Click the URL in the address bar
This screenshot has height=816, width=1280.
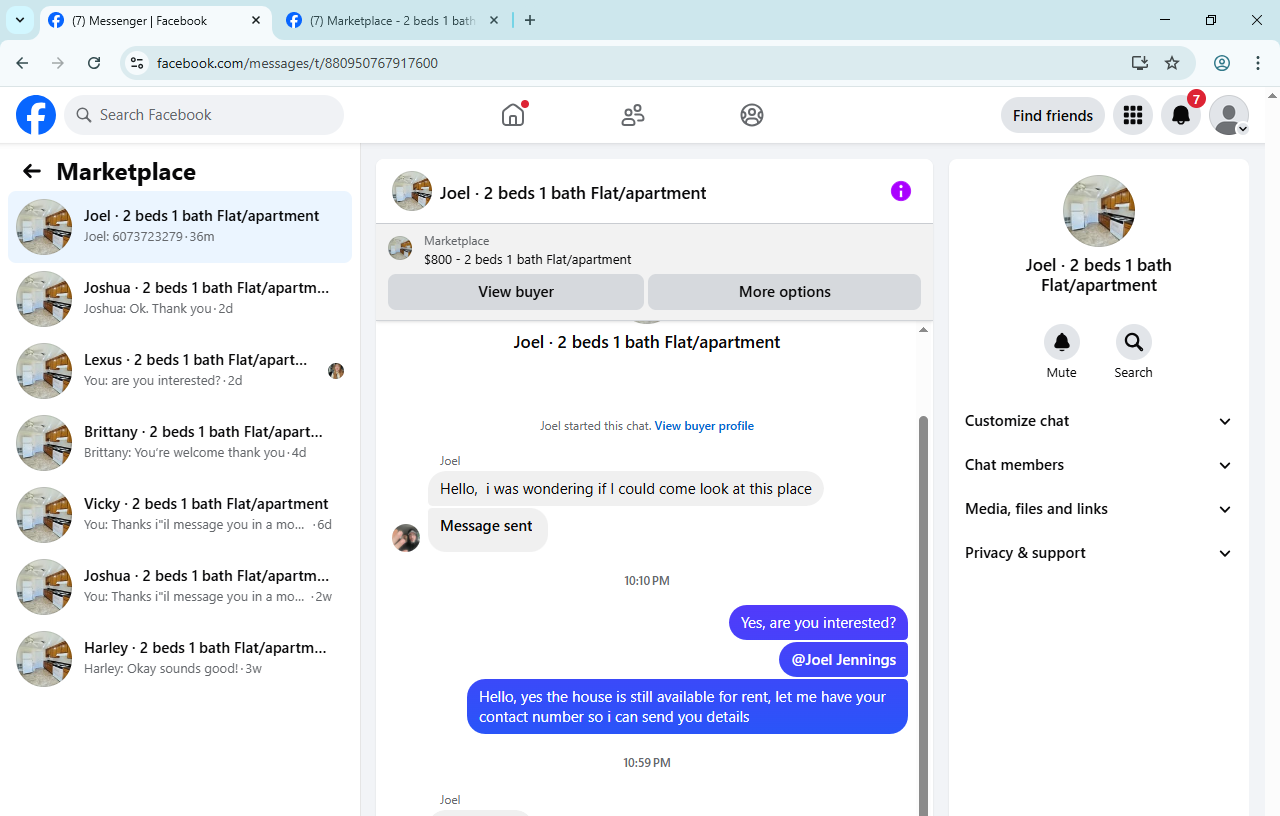(297, 63)
